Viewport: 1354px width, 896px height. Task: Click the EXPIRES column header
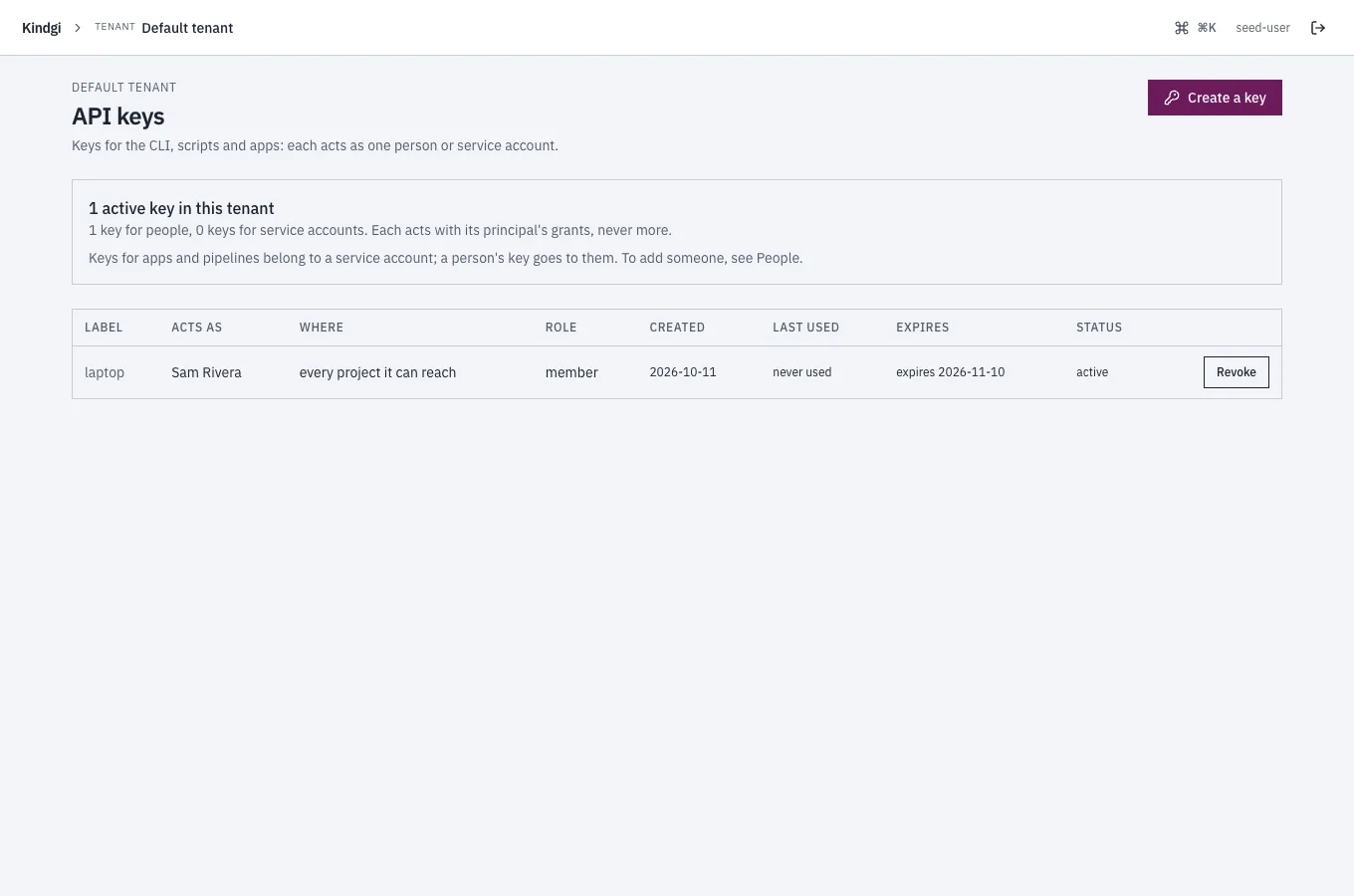(x=922, y=328)
